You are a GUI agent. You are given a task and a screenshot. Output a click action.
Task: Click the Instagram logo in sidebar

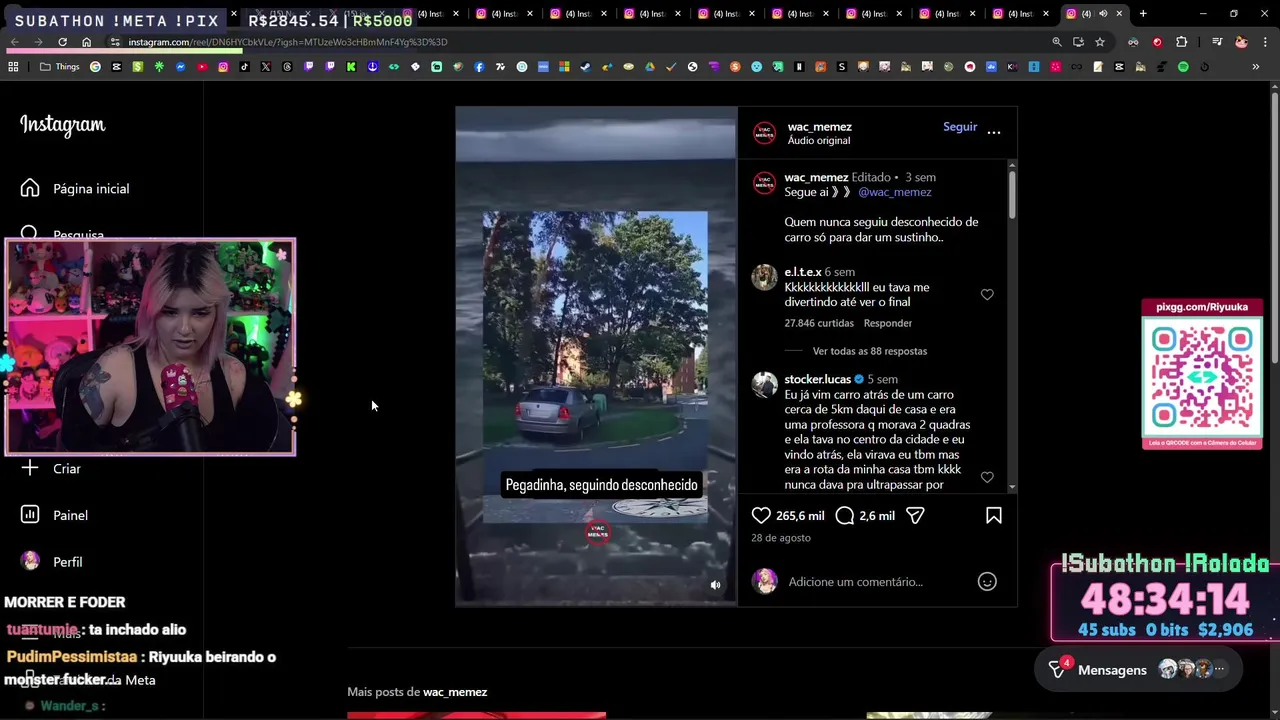(x=62, y=125)
